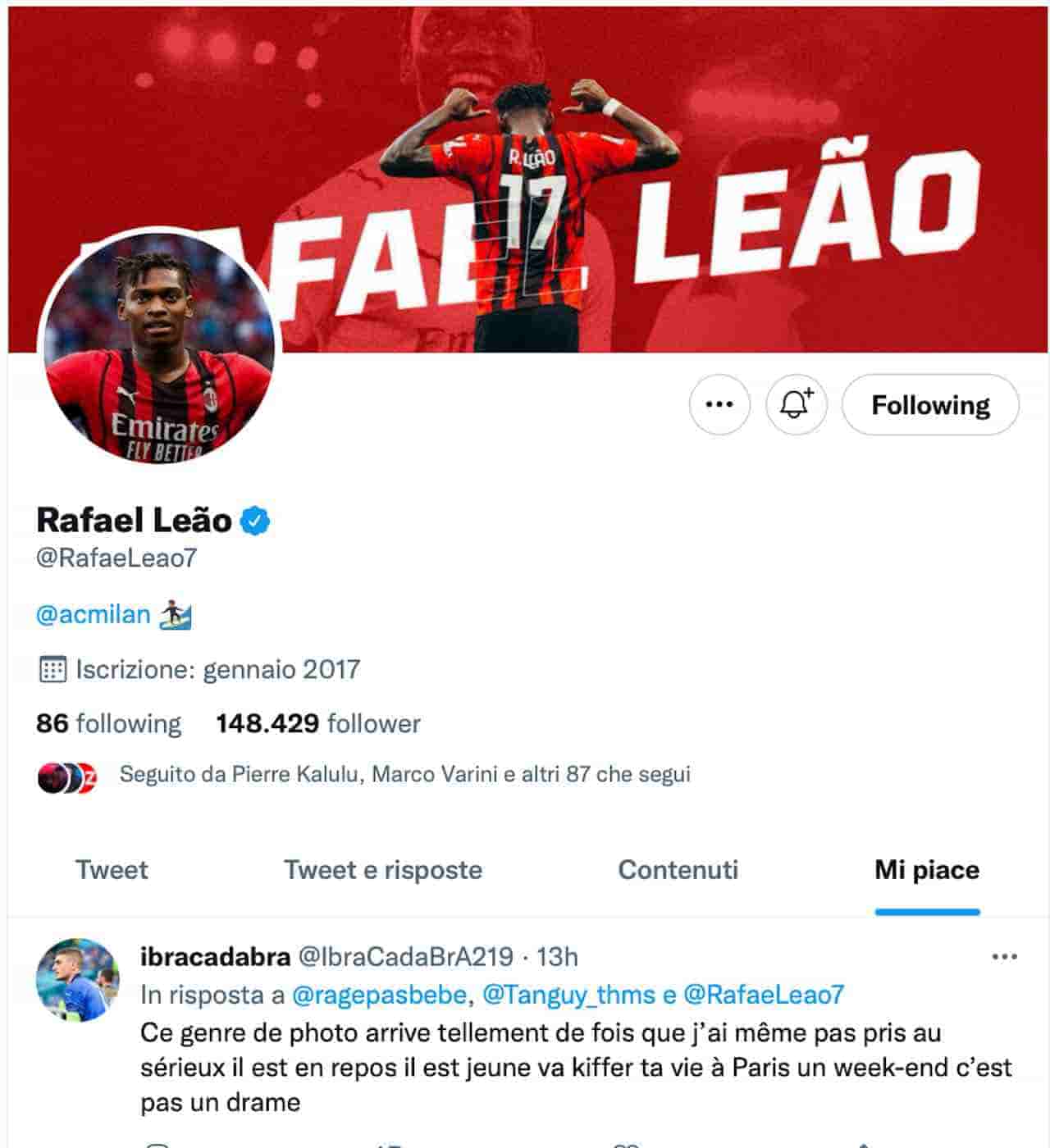Open the 148.429 follower list

tap(318, 723)
